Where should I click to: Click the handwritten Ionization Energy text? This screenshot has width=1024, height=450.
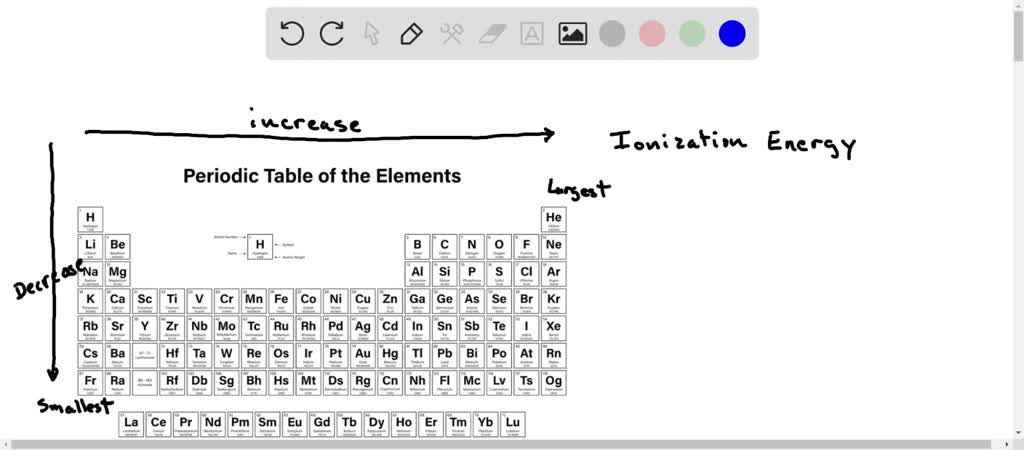point(733,142)
